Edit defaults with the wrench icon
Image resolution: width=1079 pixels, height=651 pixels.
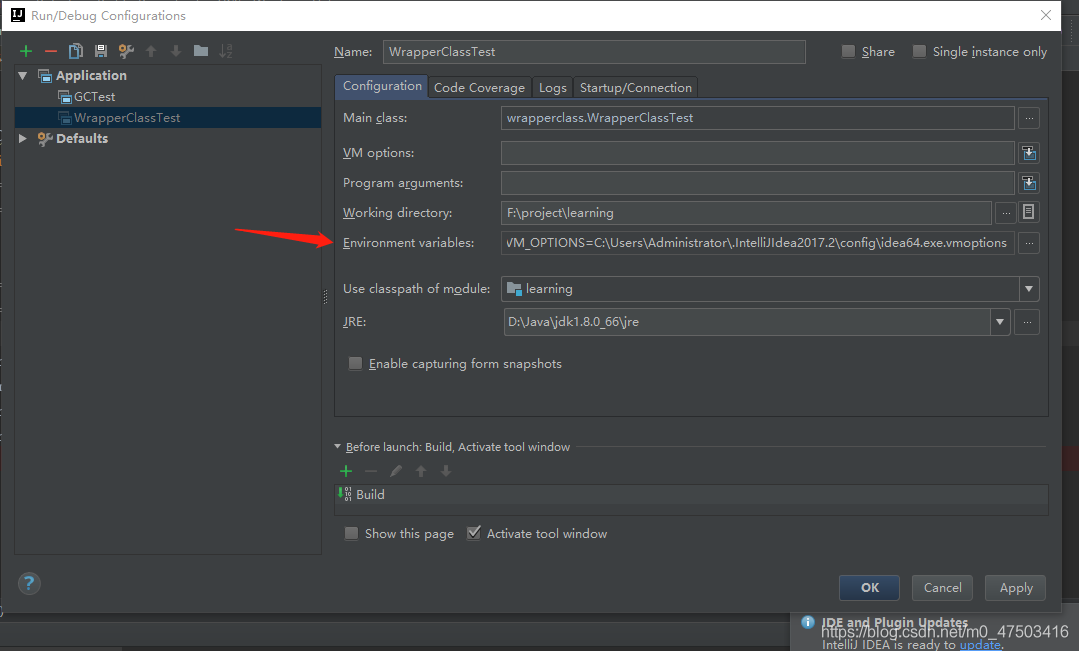pyautogui.click(x=126, y=51)
